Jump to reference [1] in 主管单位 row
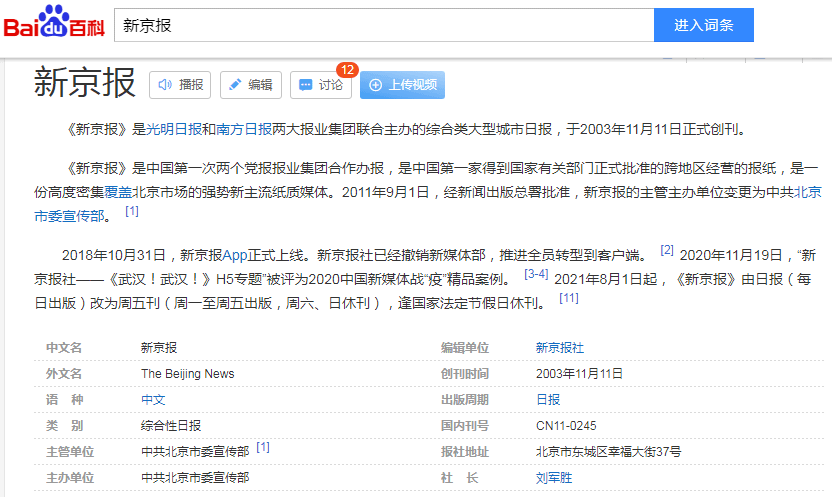Viewport: 832px width, 497px height. pyautogui.click(x=263, y=447)
